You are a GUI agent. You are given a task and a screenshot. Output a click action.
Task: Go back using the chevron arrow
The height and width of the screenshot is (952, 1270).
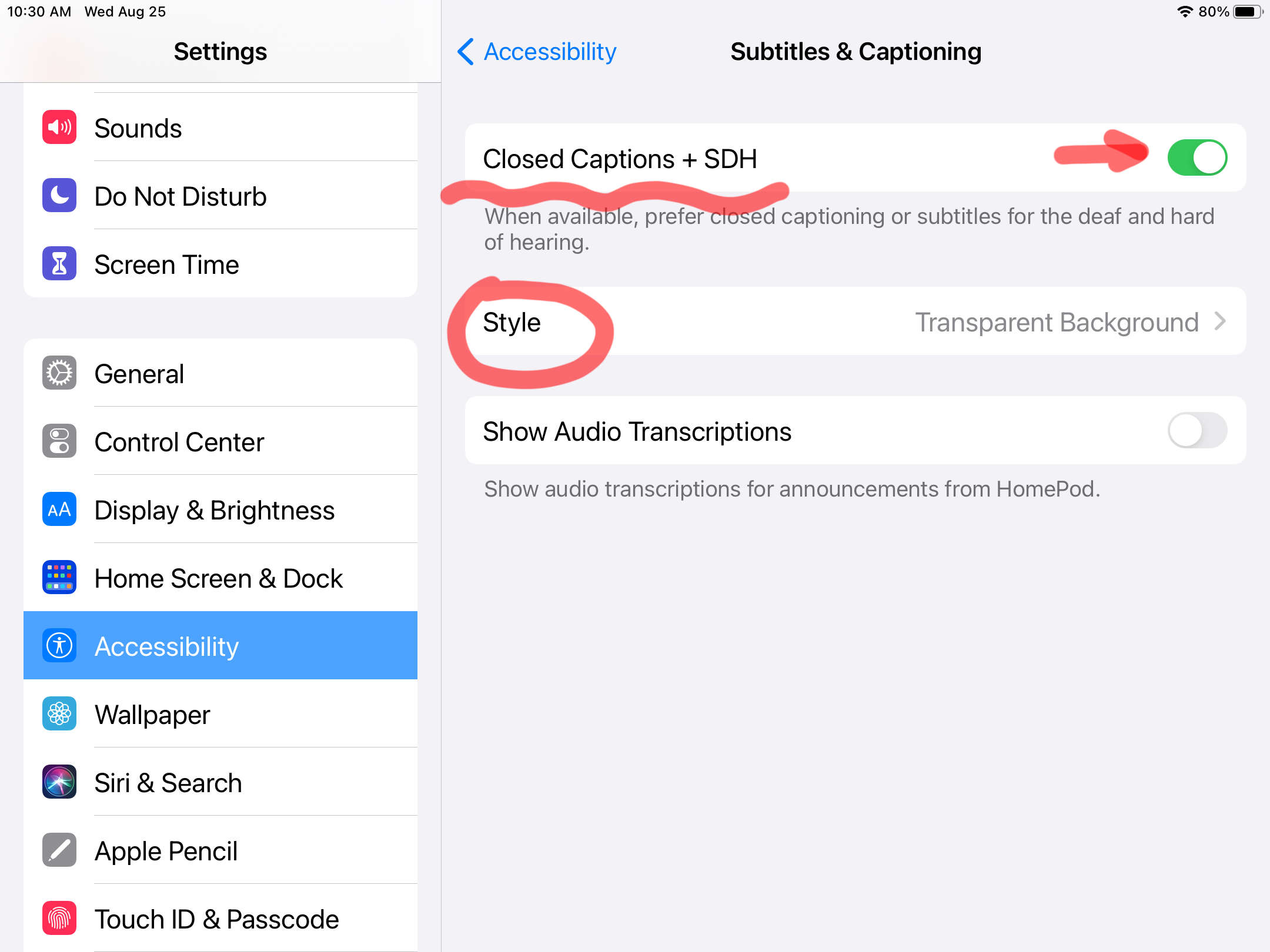pyautogui.click(x=465, y=52)
